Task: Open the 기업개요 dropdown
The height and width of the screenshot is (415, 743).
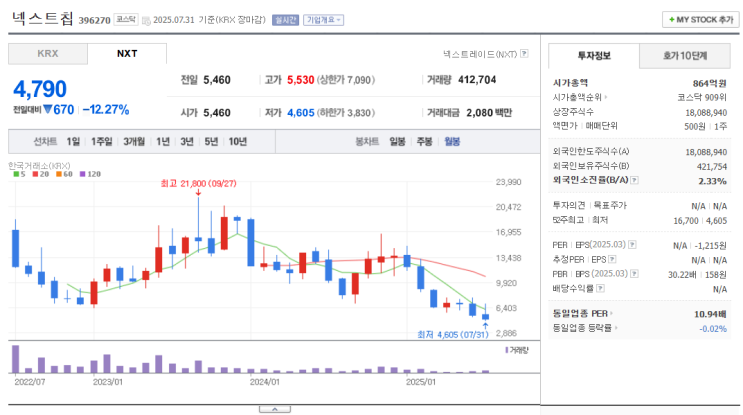Action: click(324, 20)
